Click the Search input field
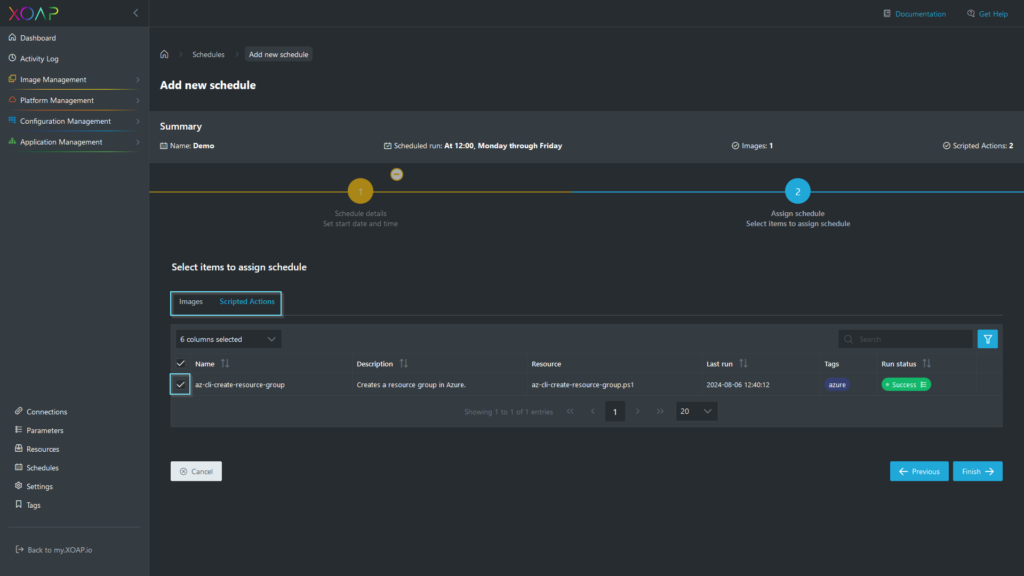 point(906,339)
